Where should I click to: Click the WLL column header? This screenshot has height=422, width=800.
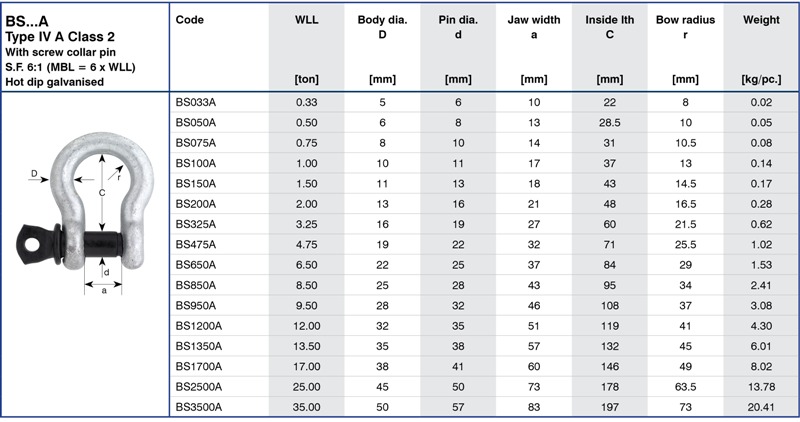pos(307,20)
